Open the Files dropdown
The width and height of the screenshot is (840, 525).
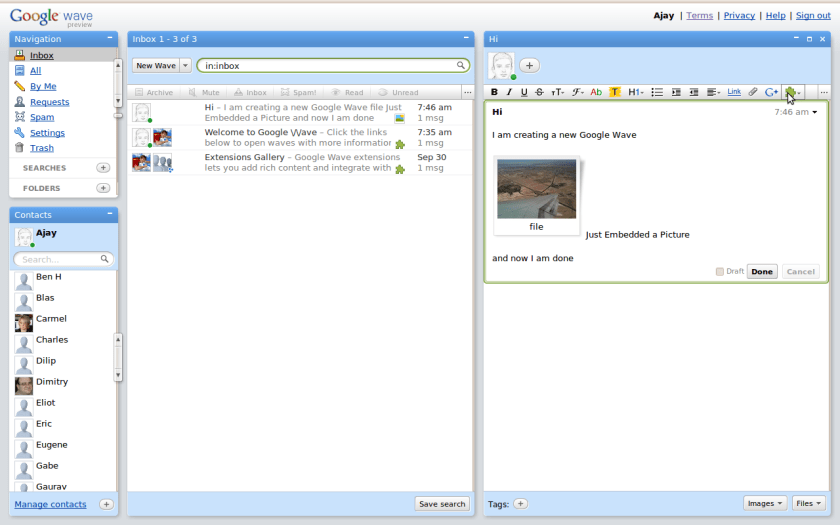[x=808, y=503]
